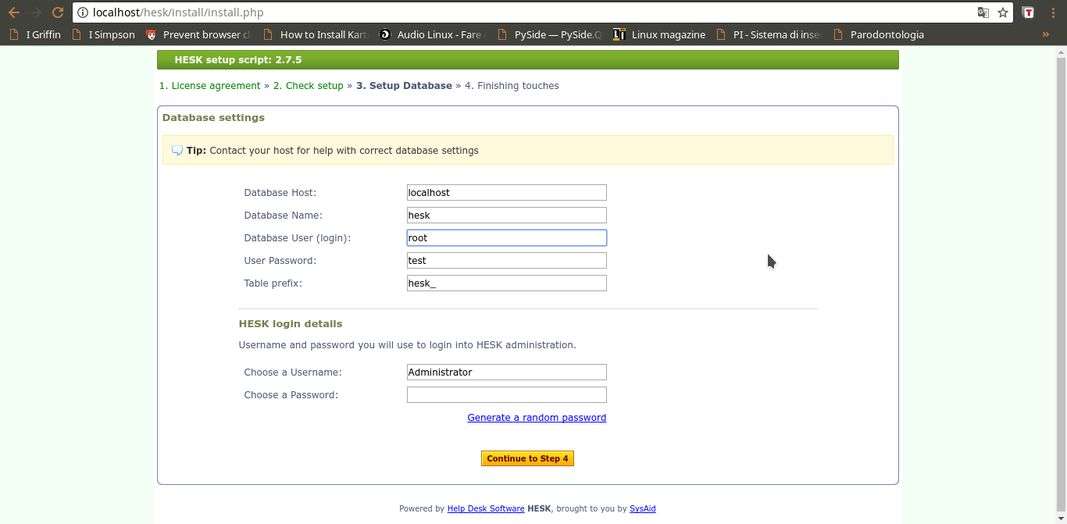Image resolution: width=1067 pixels, height=524 pixels.
Task: Click the 3. Setup Database step
Action: tap(404, 86)
